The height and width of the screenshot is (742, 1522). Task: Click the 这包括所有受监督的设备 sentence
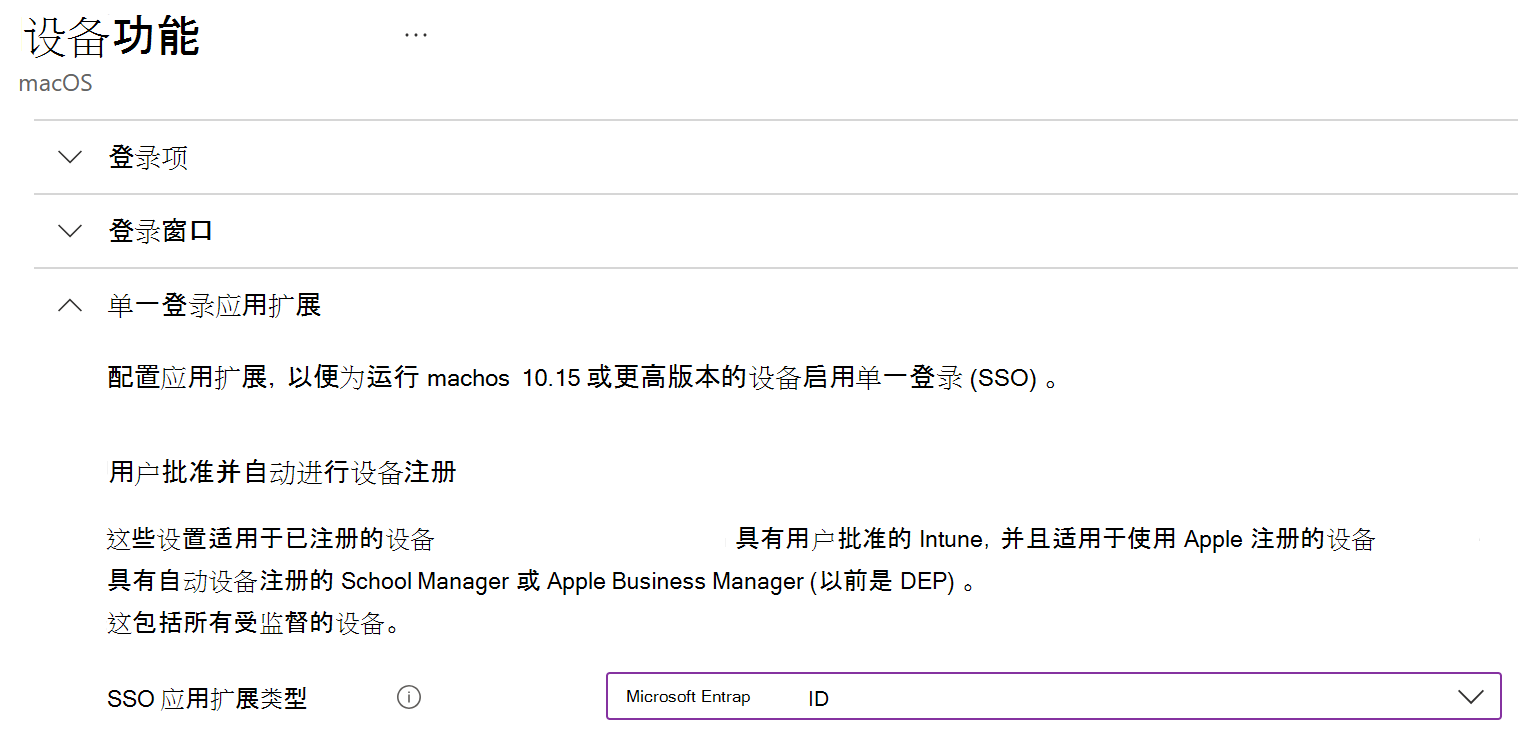[254, 623]
